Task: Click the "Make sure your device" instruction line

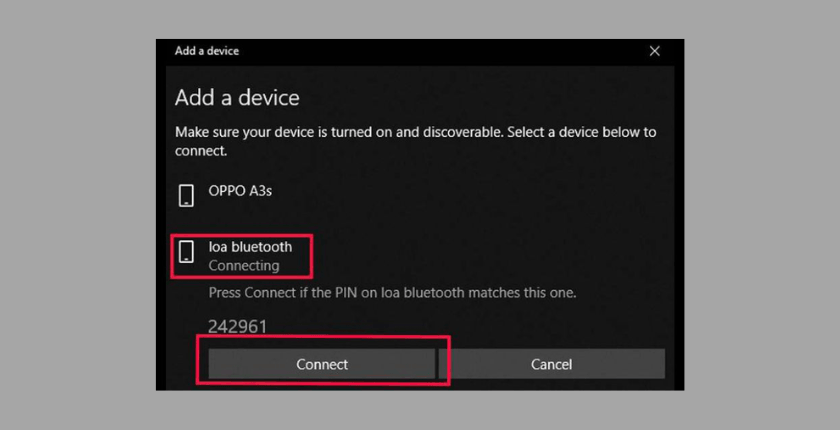Action: point(415,132)
